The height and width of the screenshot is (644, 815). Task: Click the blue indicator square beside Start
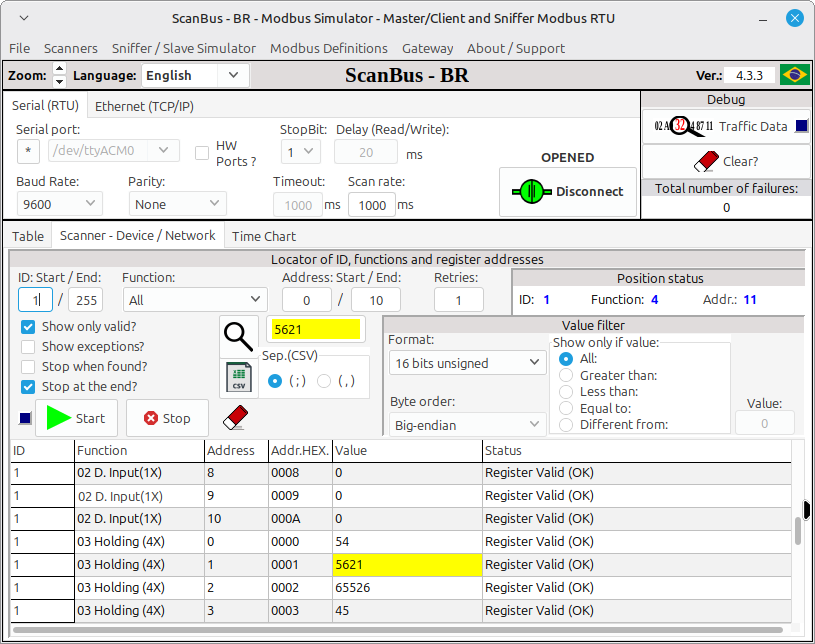point(25,418)
